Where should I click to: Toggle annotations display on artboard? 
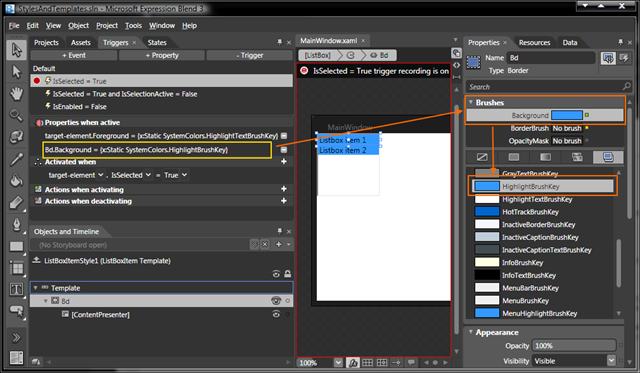click(411, 362)
